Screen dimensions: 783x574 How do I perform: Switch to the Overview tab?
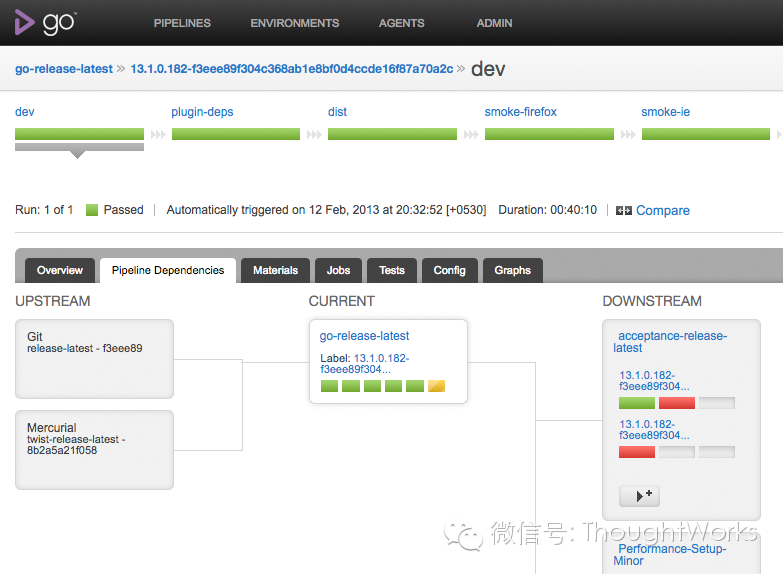coord(60,270)
